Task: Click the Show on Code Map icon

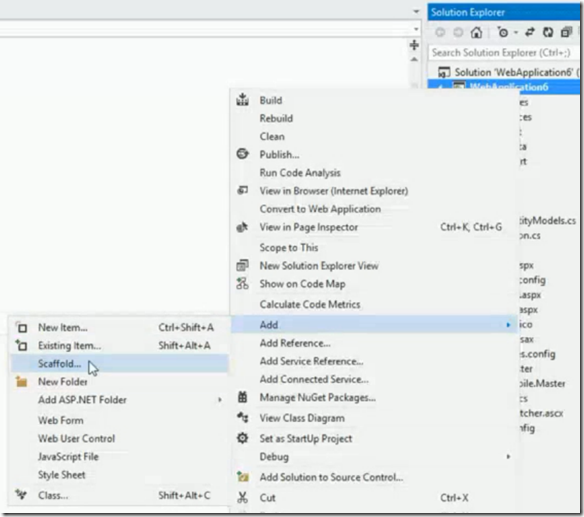Action: tap(242, 283)
